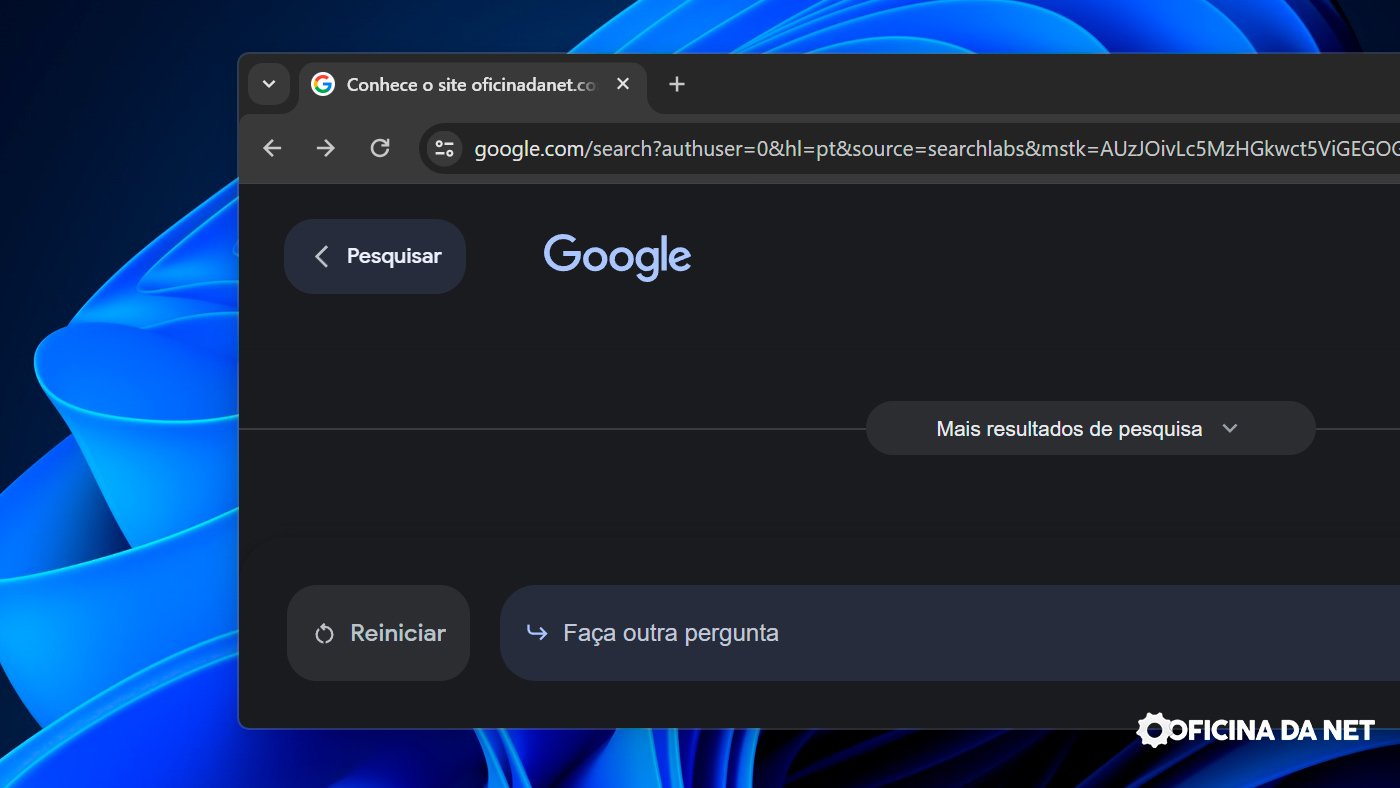Open site information icon in address bar
Viewport: 1400px width, 788px height.
[444, 149]
